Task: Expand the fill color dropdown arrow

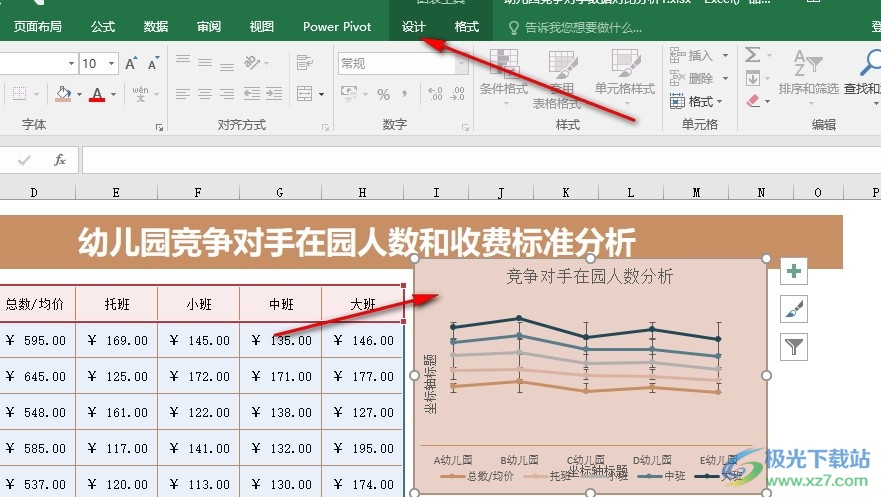Action: point(79,94)
